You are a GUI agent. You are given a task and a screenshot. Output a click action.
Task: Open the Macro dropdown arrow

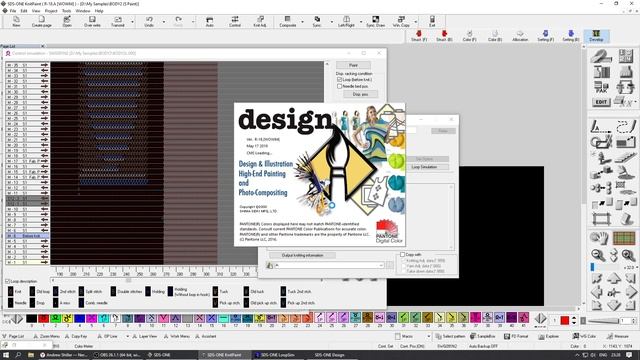428,336
